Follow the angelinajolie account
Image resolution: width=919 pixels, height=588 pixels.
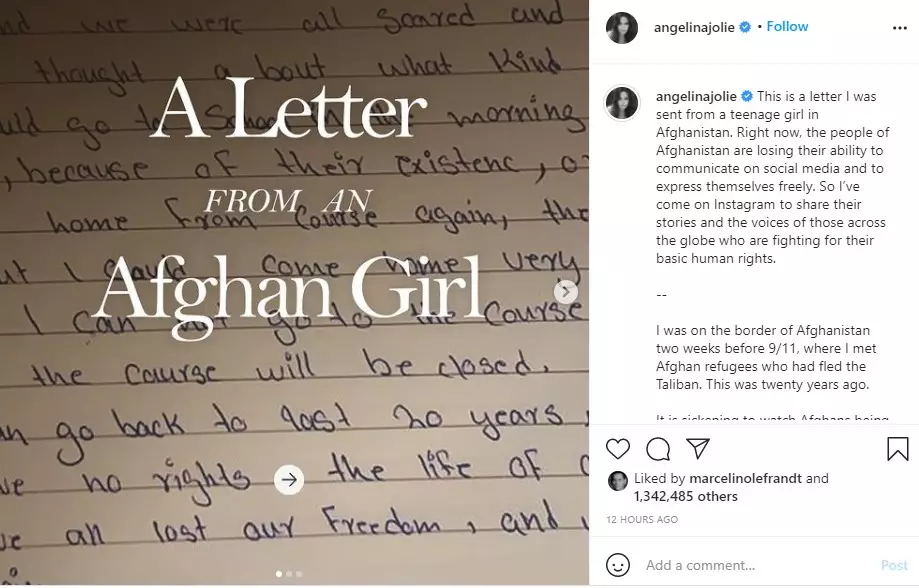point(787,27)
